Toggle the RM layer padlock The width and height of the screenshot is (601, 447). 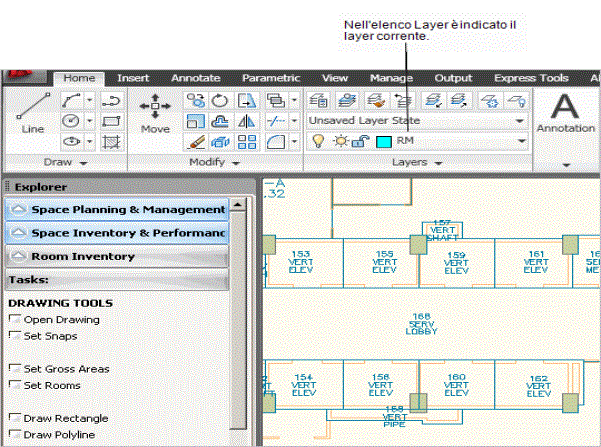pyautogui.click(x=360, y=141)
